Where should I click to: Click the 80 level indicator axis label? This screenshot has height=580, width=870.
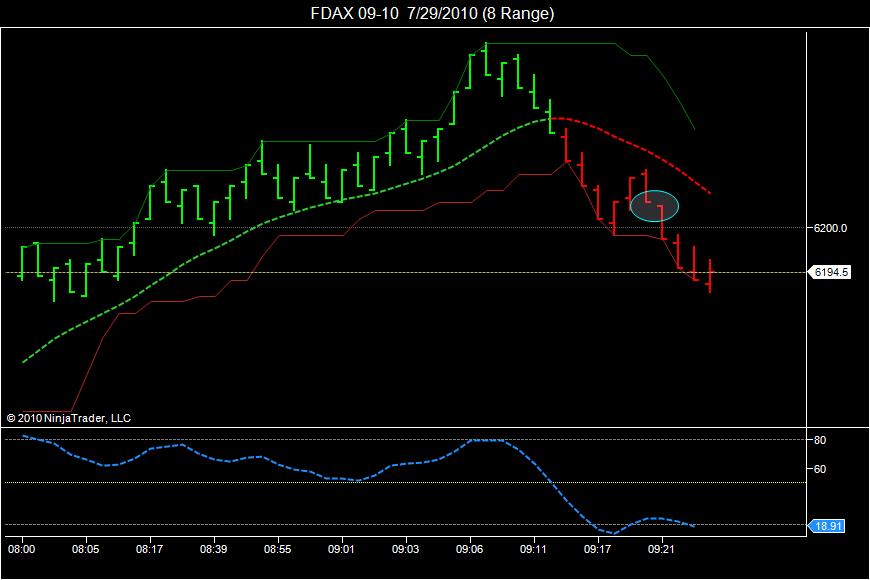click(x=820, y=440)
